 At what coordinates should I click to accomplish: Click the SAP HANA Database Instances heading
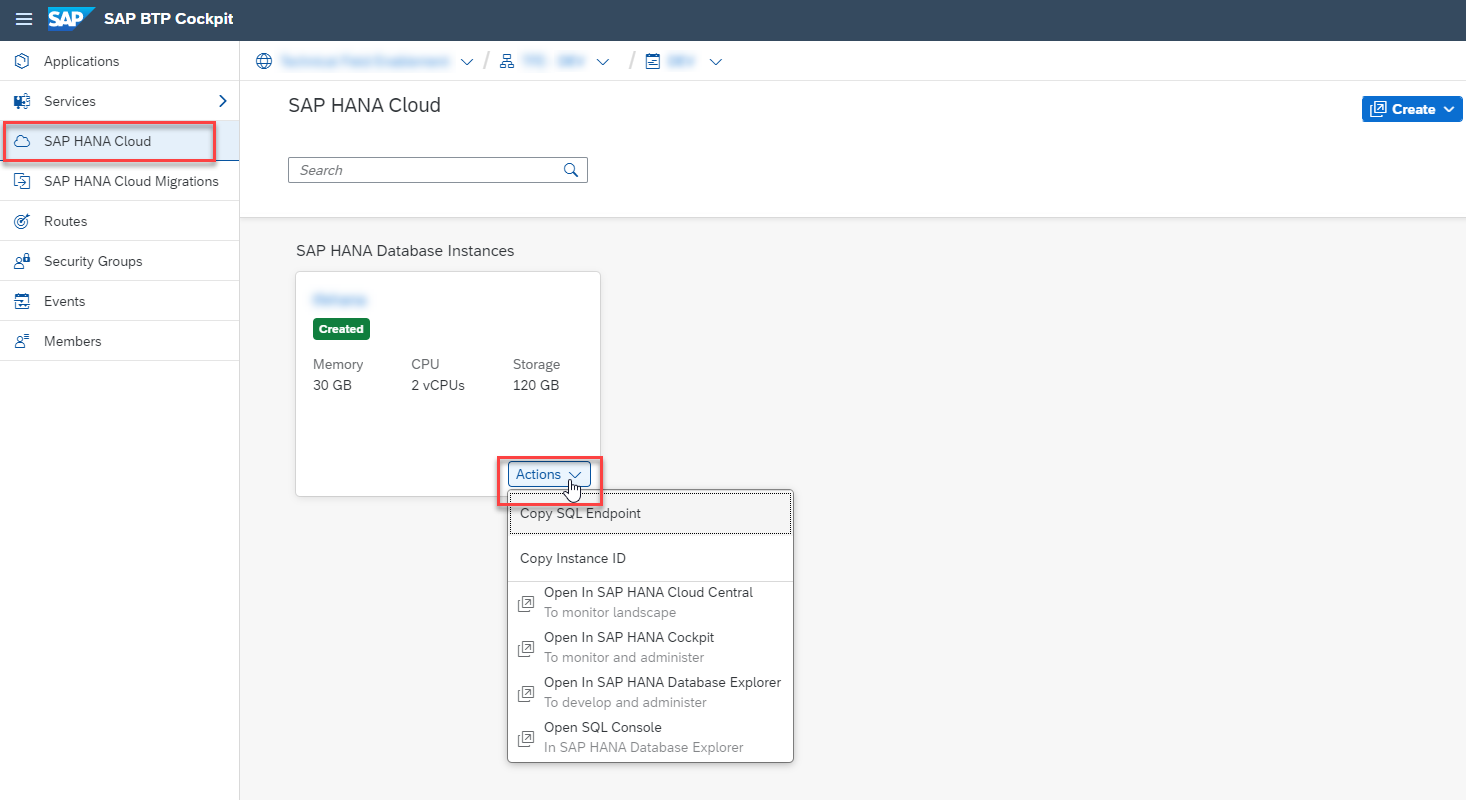coord(405,251)
